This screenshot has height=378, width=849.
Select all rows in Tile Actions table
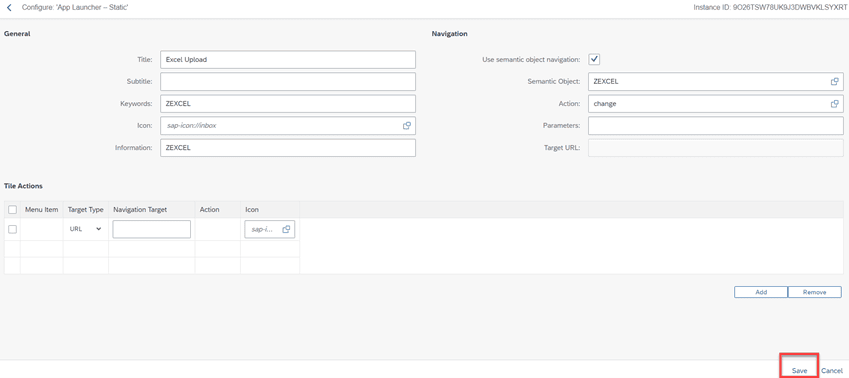(x=12, y=210)
